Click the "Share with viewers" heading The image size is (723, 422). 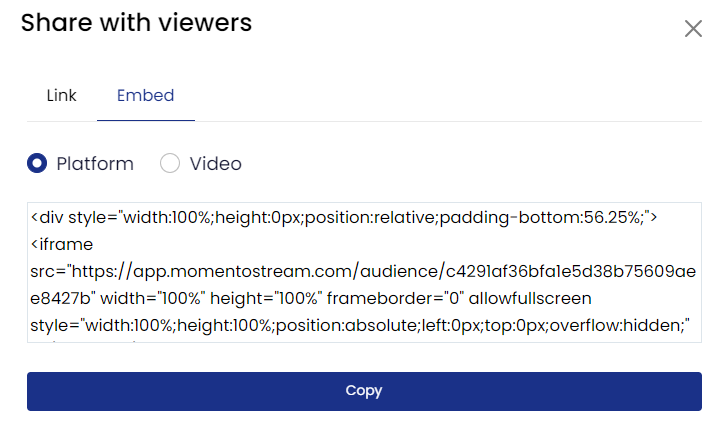[136, 22]
